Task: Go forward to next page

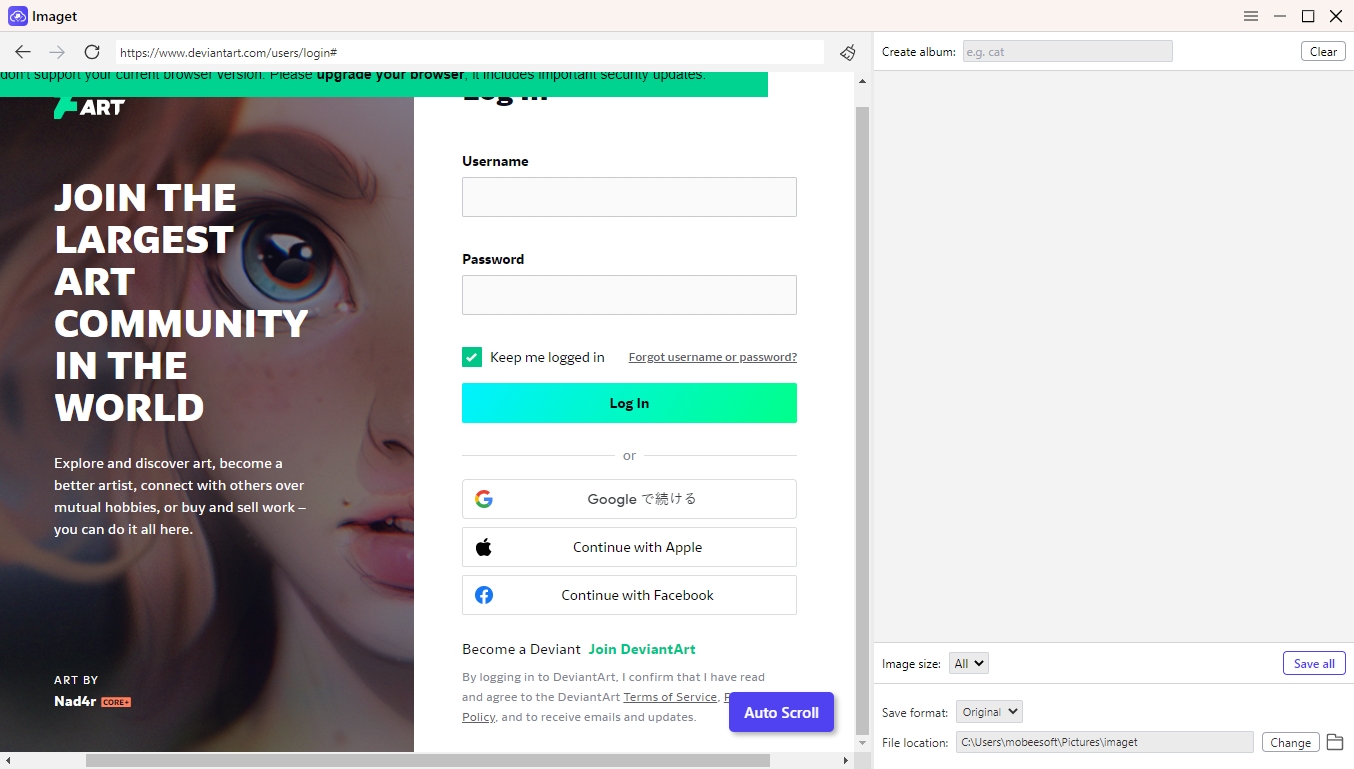Action: [x=57, y=52]
